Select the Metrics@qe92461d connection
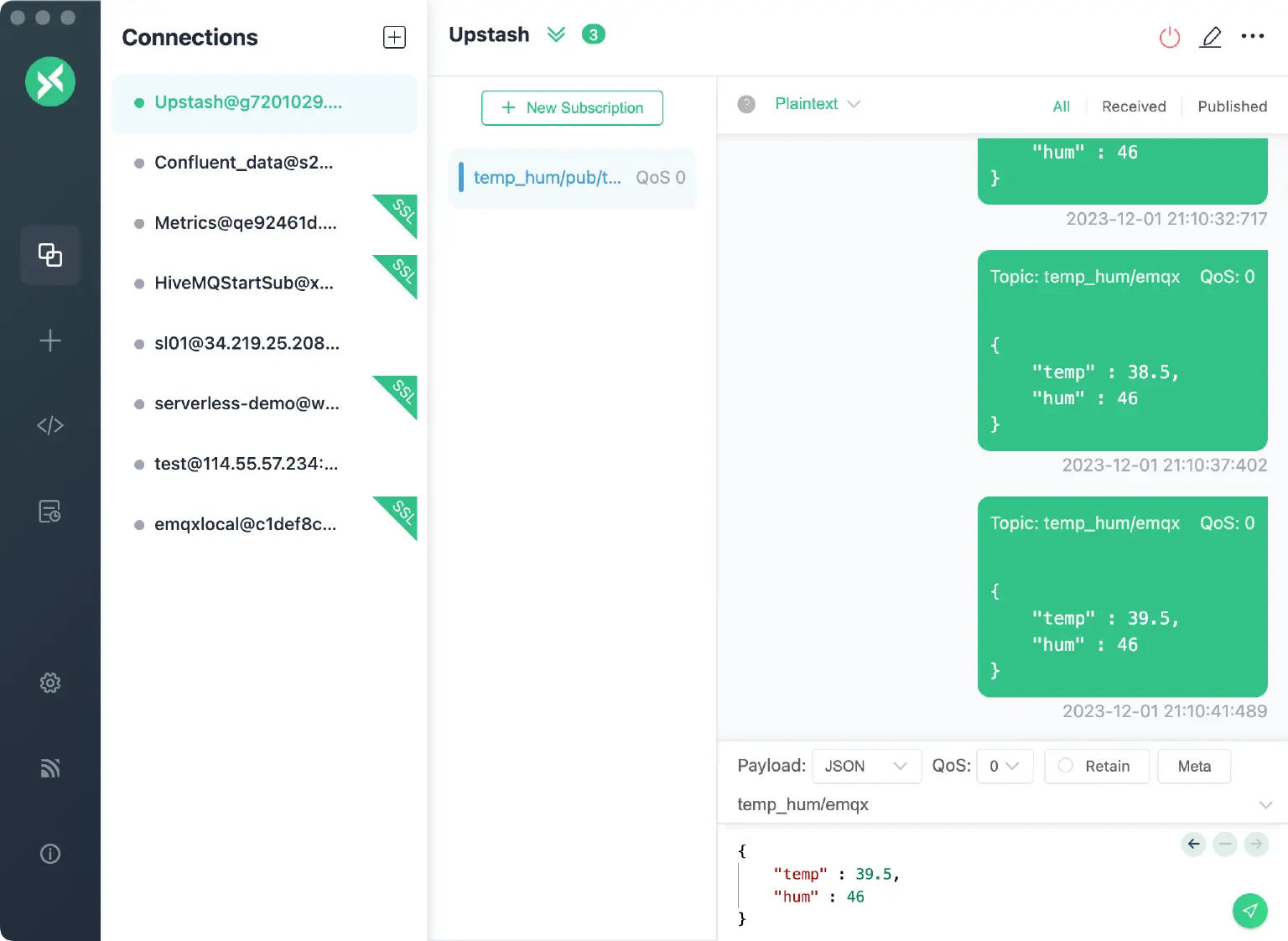The image size is (1288, 941). (264, 223)
